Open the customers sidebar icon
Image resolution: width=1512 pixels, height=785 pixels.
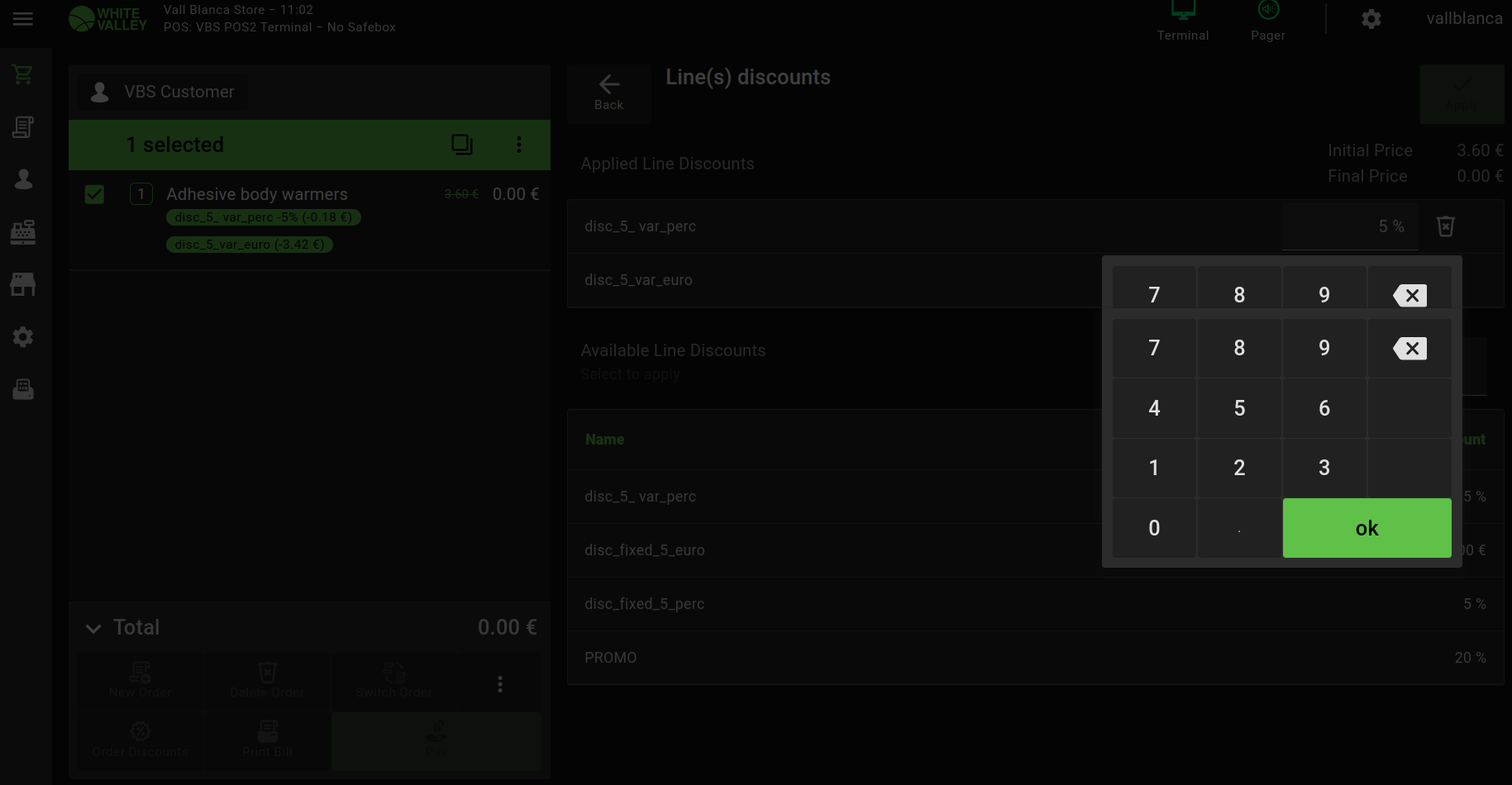(x=23, y=179)
